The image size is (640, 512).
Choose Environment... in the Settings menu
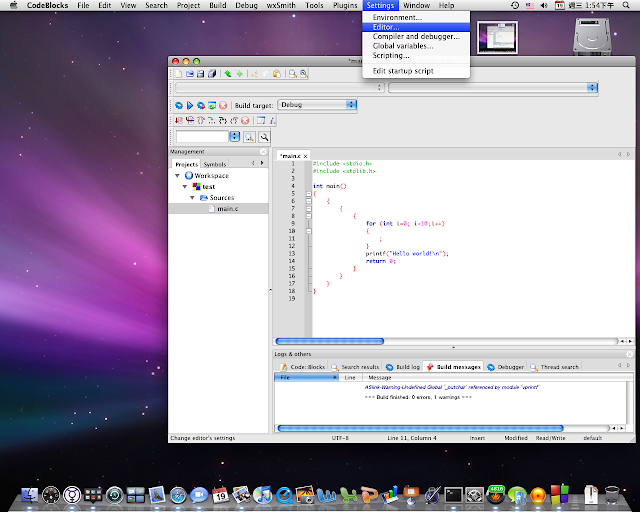416,18
